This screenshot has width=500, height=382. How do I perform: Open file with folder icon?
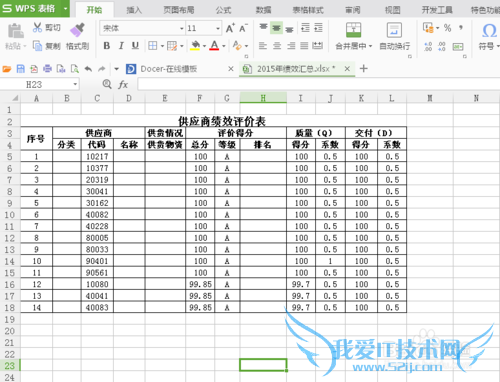tap(7, 69)
